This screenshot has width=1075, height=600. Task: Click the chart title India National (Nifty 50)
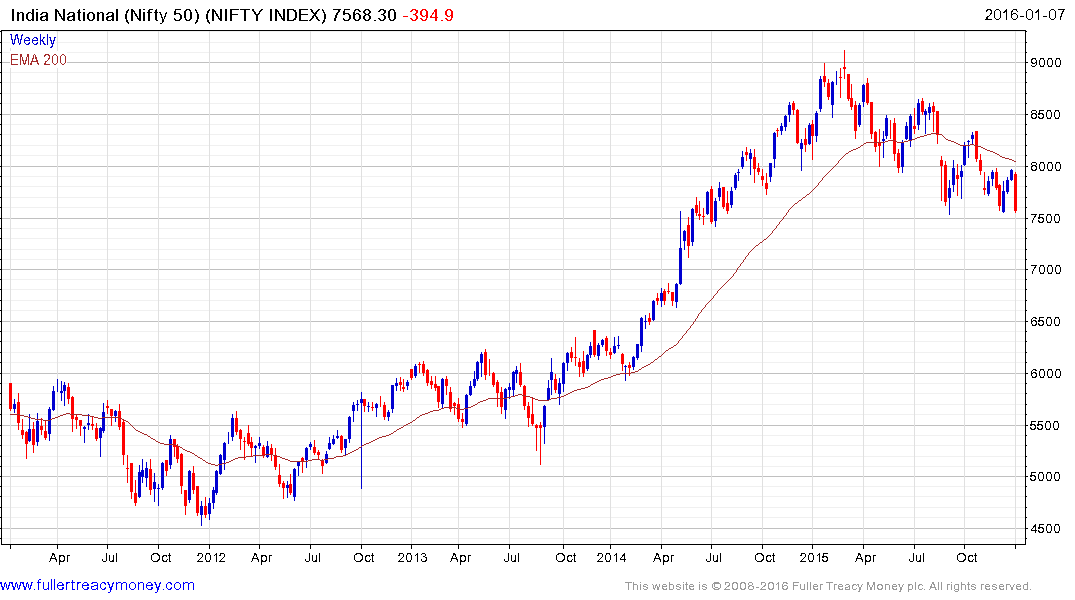[x=105, y=15]
